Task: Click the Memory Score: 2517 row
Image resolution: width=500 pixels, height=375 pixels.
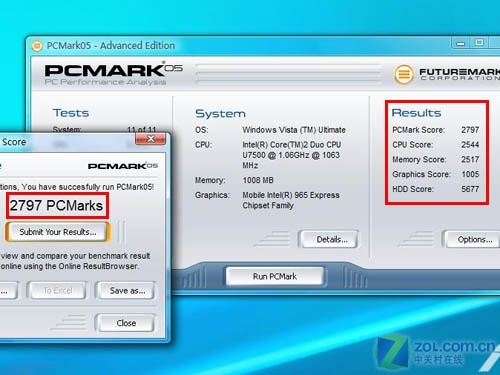Action: click(x=435, y=159)
